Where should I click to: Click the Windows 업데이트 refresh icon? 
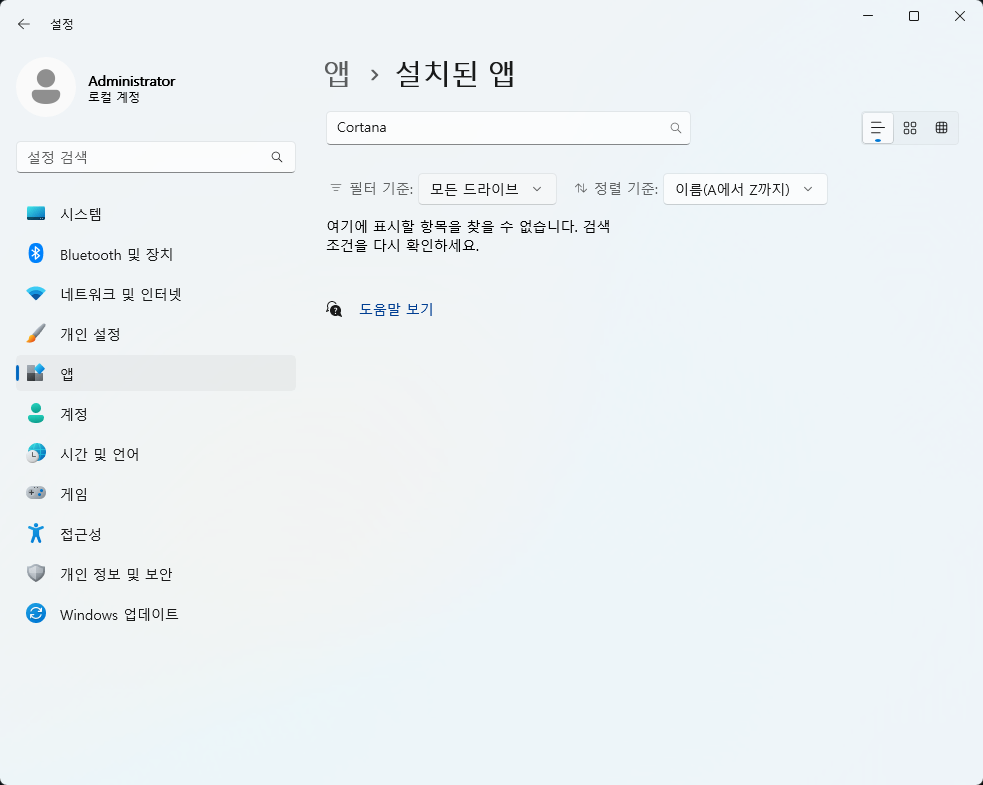(36, 613)
